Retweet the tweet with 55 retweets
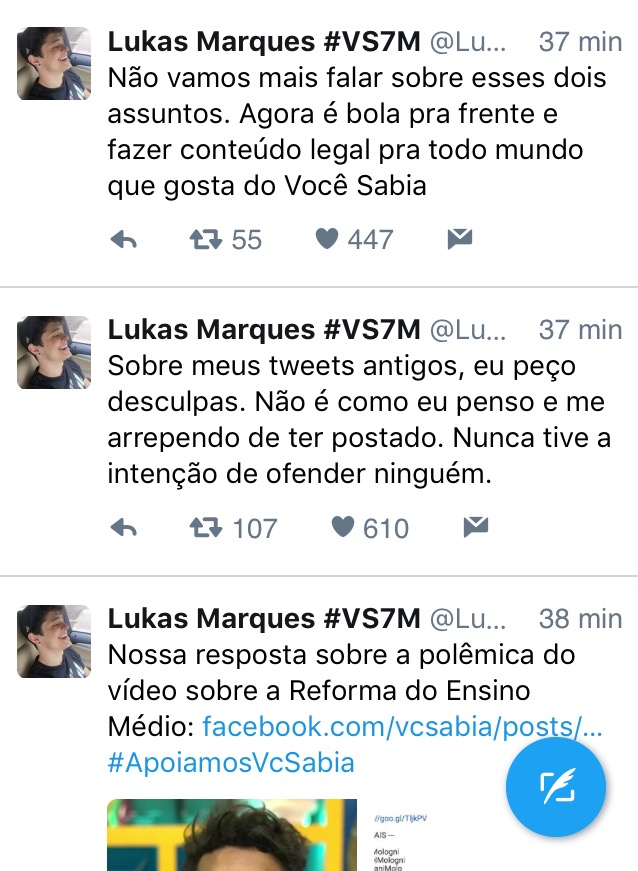The width and height of the screenshot is (638, 871). (205, 240)
